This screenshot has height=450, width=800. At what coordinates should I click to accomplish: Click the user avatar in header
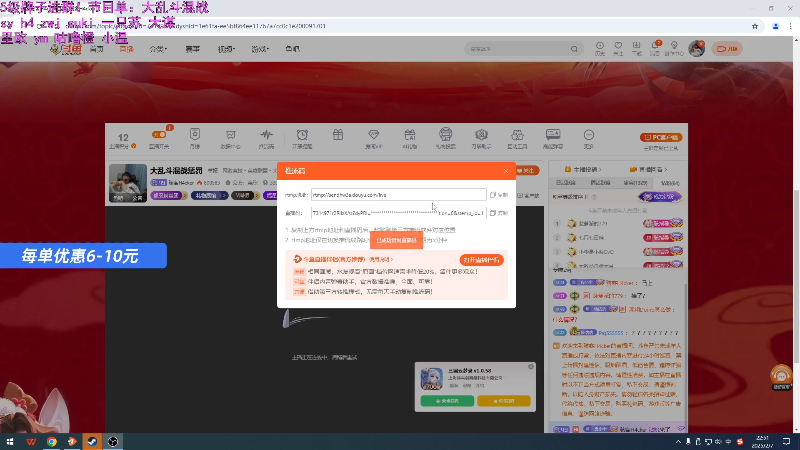pos(696,48)
